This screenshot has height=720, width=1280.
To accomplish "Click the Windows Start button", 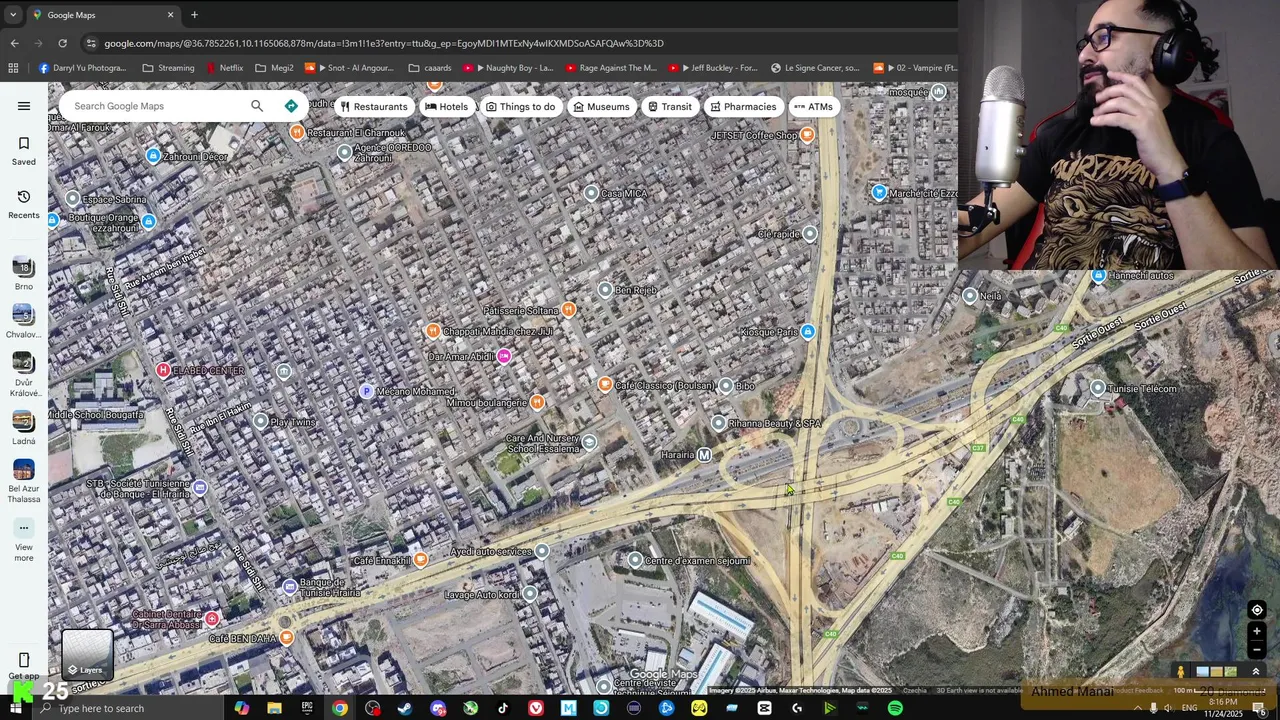I will click(15, 708).
